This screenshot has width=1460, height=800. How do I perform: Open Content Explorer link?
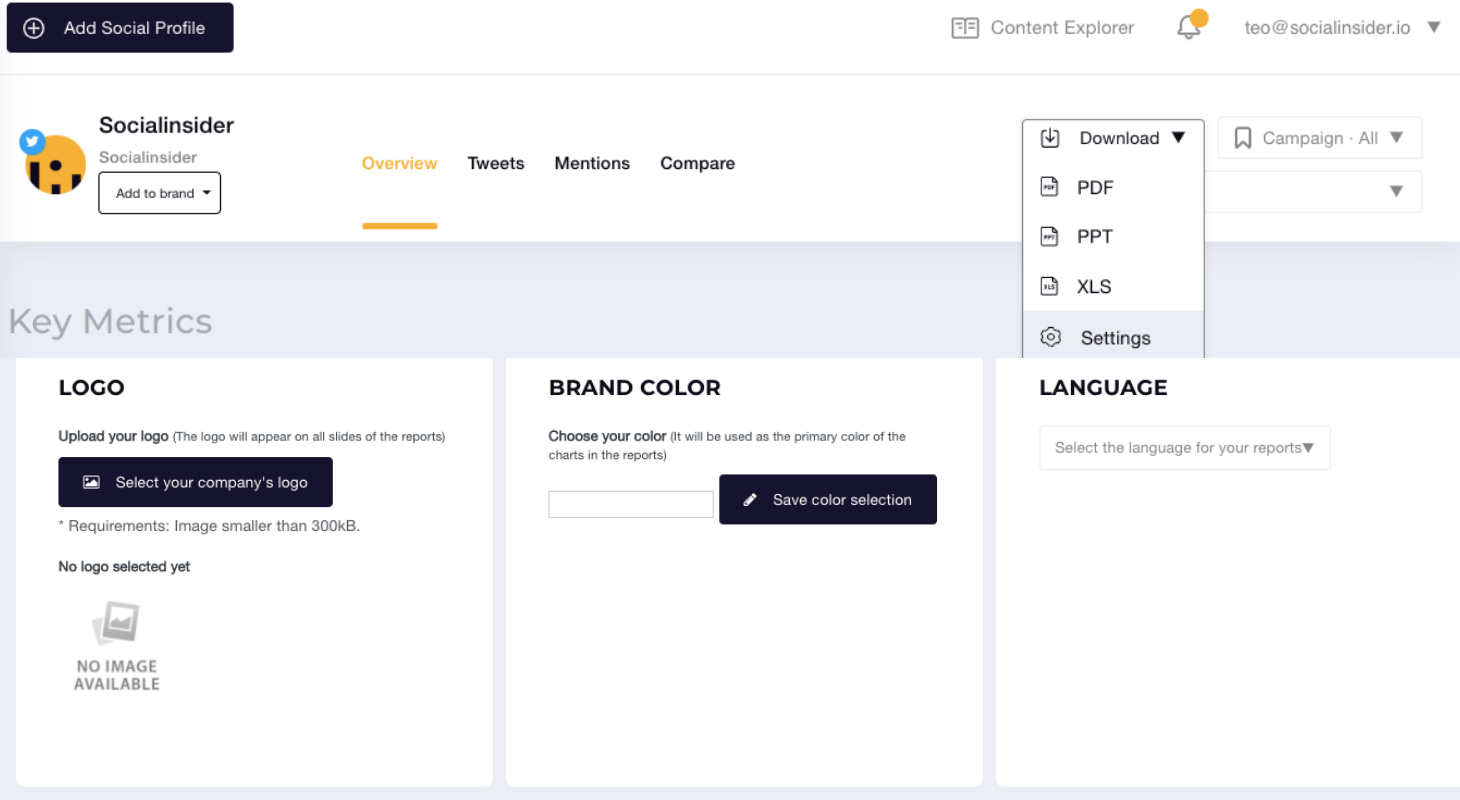pyautogui.click(x=1062, y=28)
